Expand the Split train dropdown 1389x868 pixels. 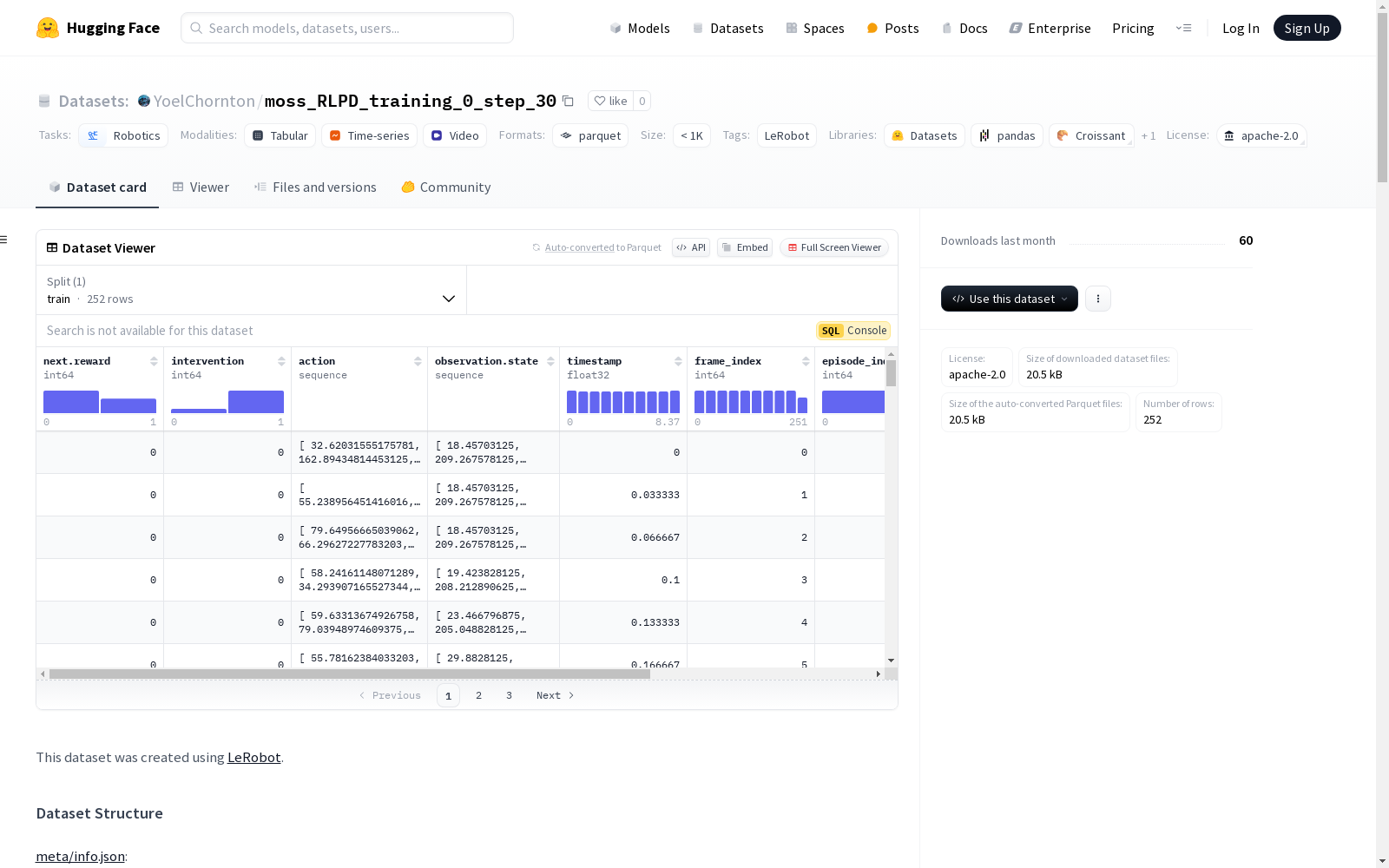pyautogui.click(x=252, y=290)
